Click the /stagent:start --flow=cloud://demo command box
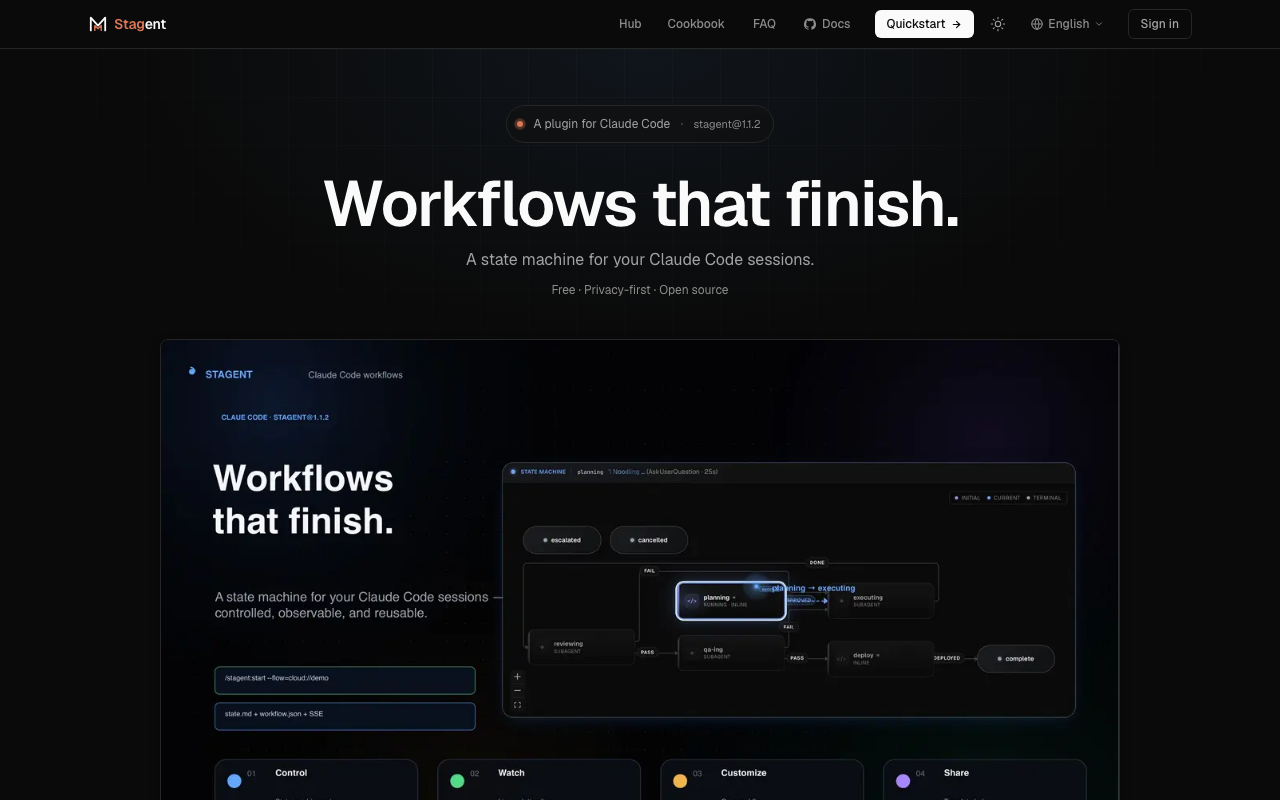 tap(345, 680)
